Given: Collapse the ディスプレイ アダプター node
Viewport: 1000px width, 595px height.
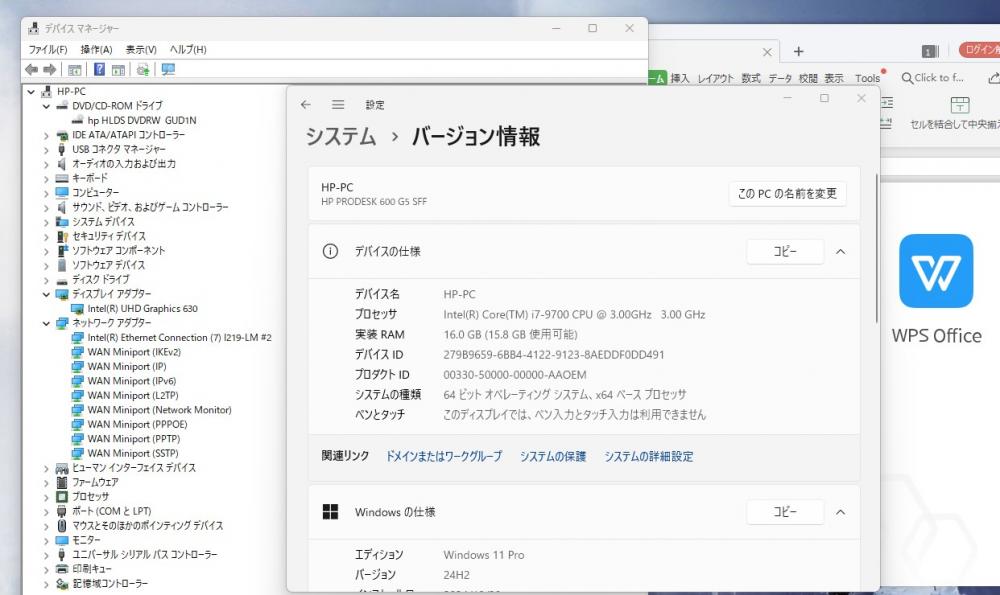Looking at the screenshot, I should [46, 295].
